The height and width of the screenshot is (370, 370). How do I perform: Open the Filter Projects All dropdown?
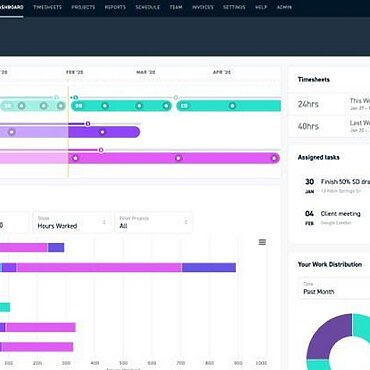coord(153,222)
